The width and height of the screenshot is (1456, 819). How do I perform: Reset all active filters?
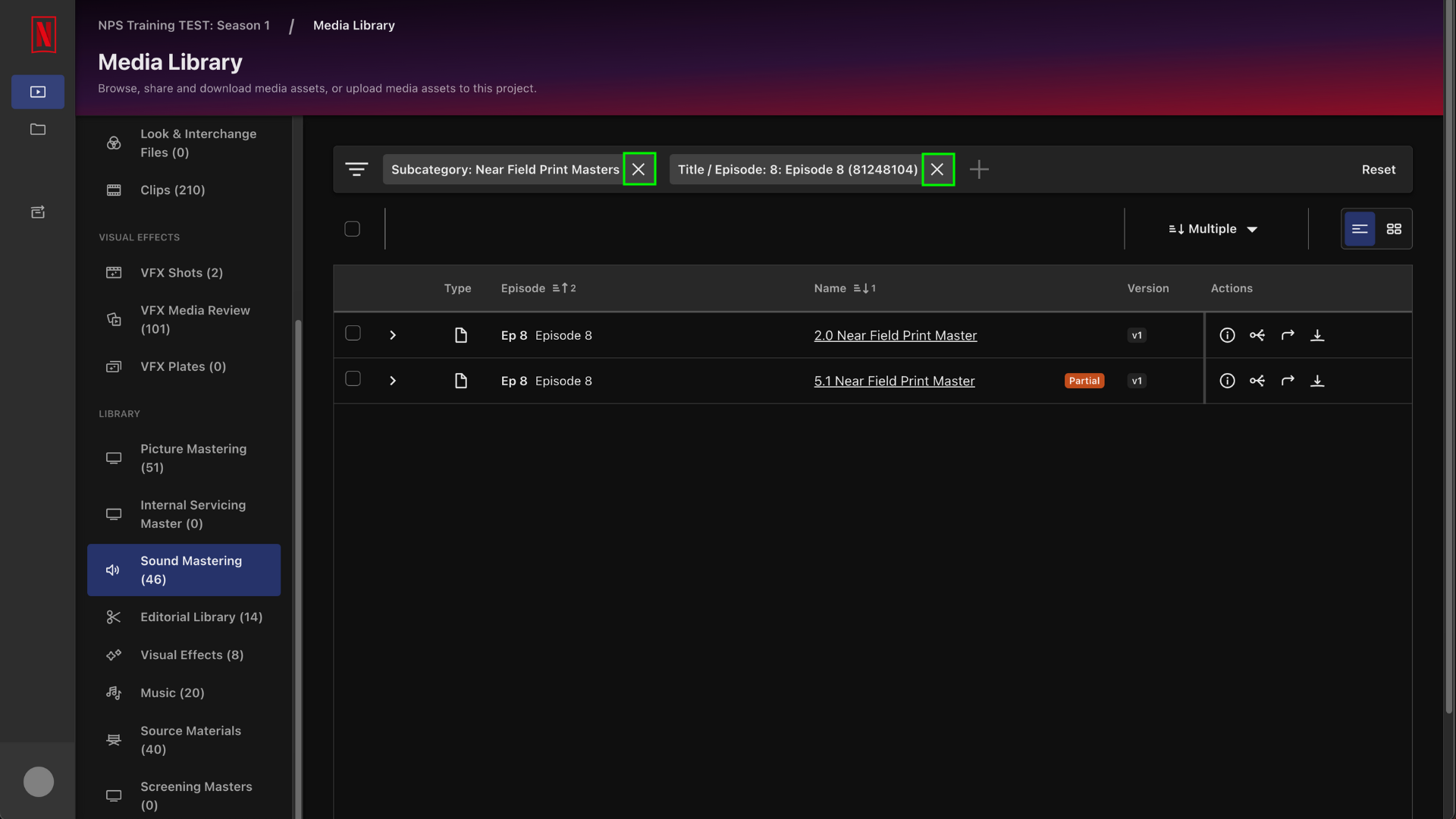(x=1378, y=169)
